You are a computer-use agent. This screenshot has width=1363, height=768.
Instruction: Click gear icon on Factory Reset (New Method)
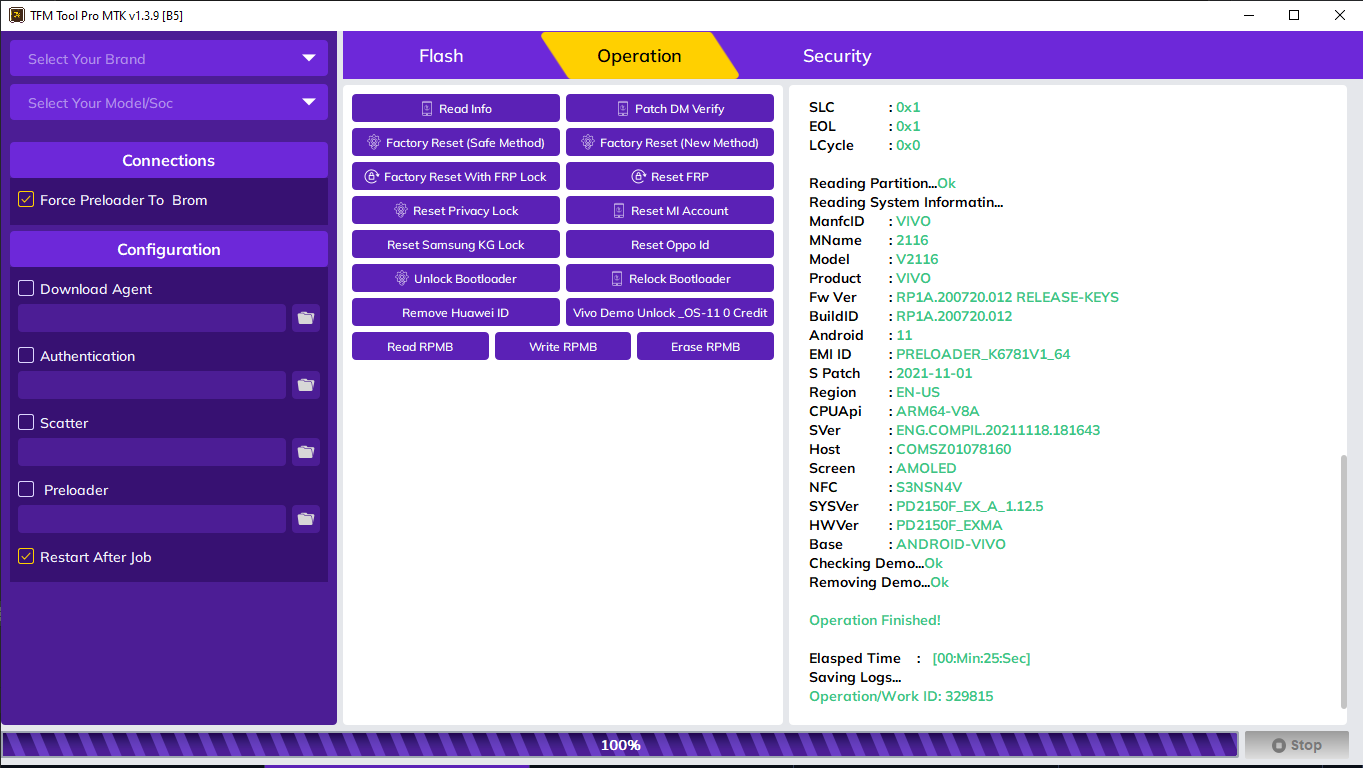tap(588, 143)
